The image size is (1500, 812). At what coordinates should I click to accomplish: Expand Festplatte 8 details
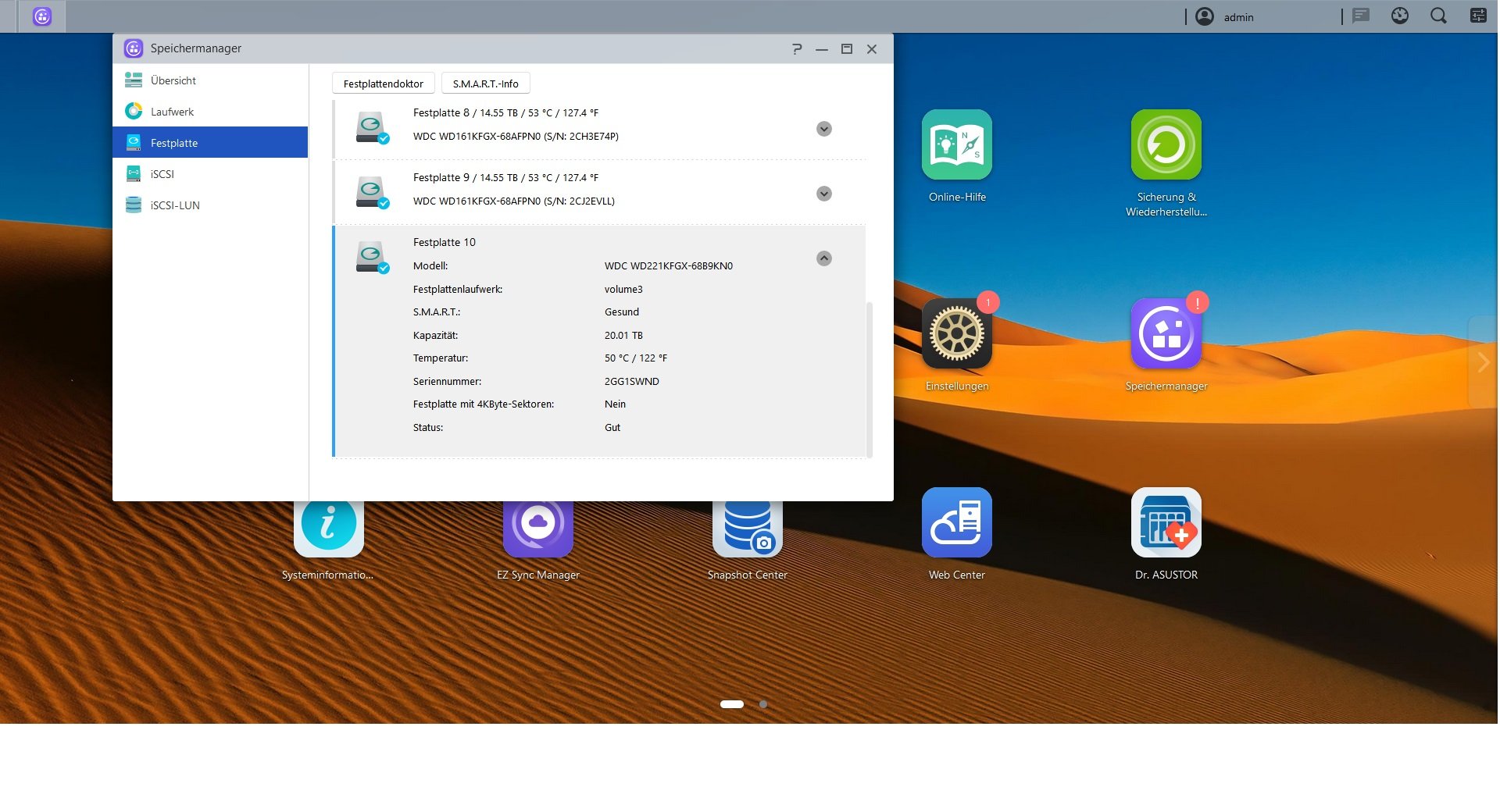(x=824, y=129)
